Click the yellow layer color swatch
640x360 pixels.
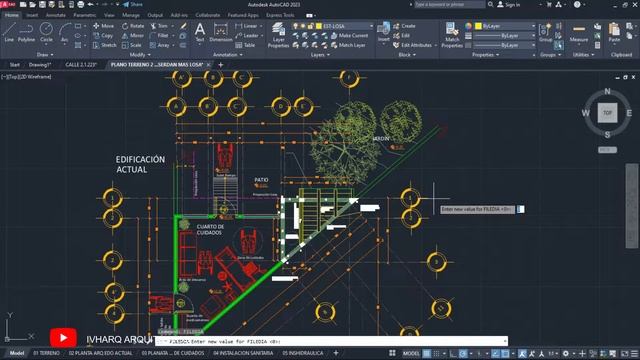click(318, 26)
